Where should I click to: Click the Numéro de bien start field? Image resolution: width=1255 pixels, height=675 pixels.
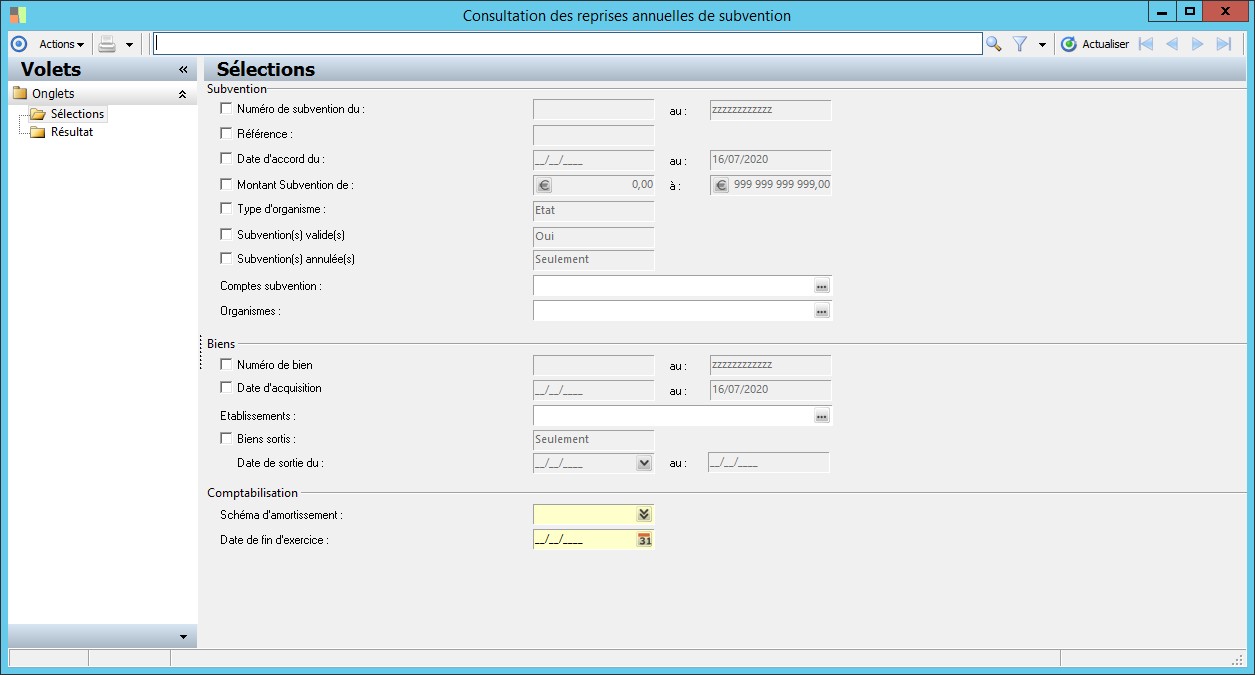coord(594,365)
